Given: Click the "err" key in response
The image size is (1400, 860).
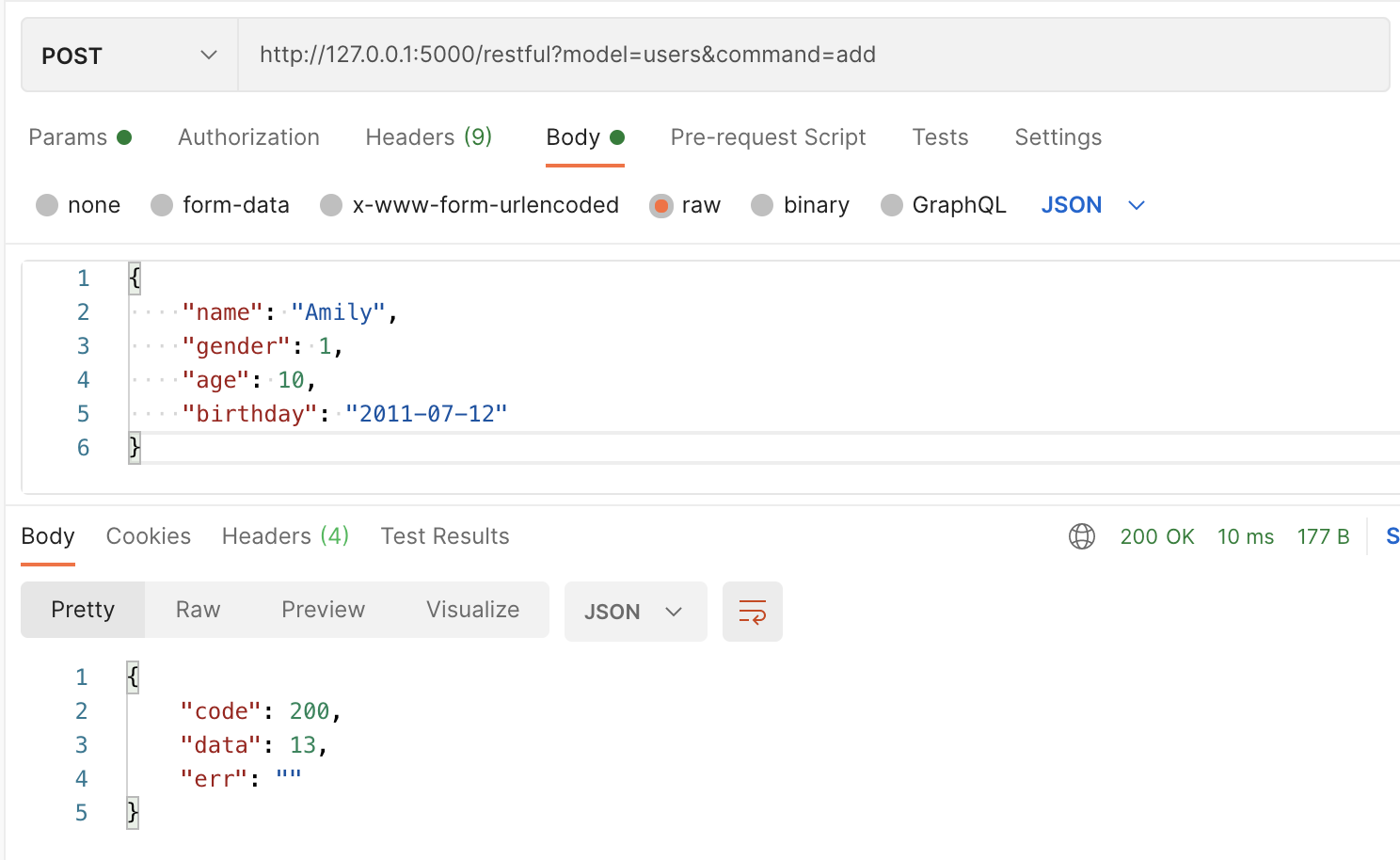Looking at the screenshot, I should click(214, 779).
